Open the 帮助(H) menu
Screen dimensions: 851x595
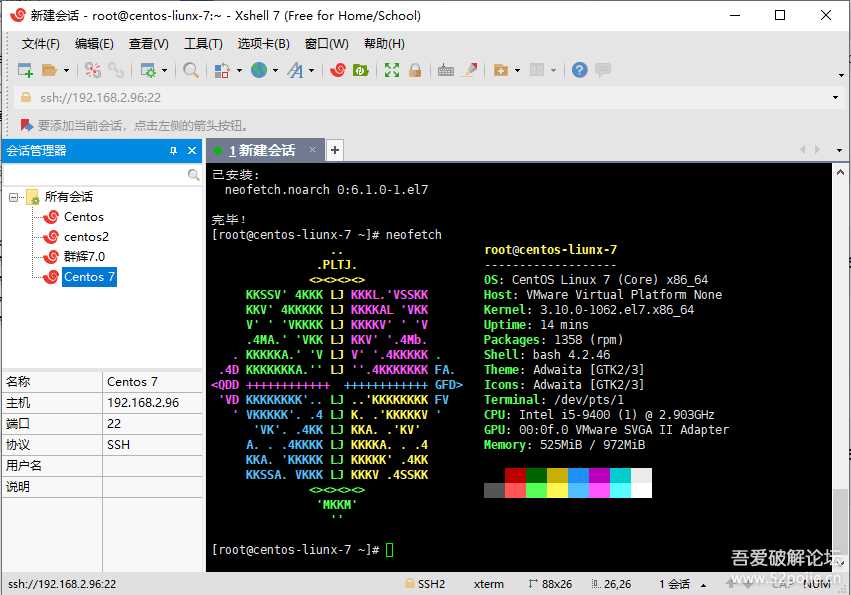[x=384, y=44]
